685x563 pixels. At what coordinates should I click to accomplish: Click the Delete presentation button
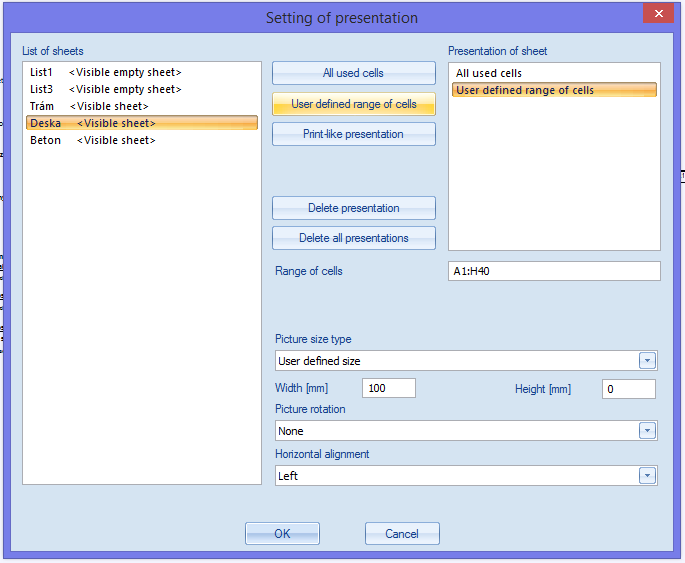click(x=353, y=208)
